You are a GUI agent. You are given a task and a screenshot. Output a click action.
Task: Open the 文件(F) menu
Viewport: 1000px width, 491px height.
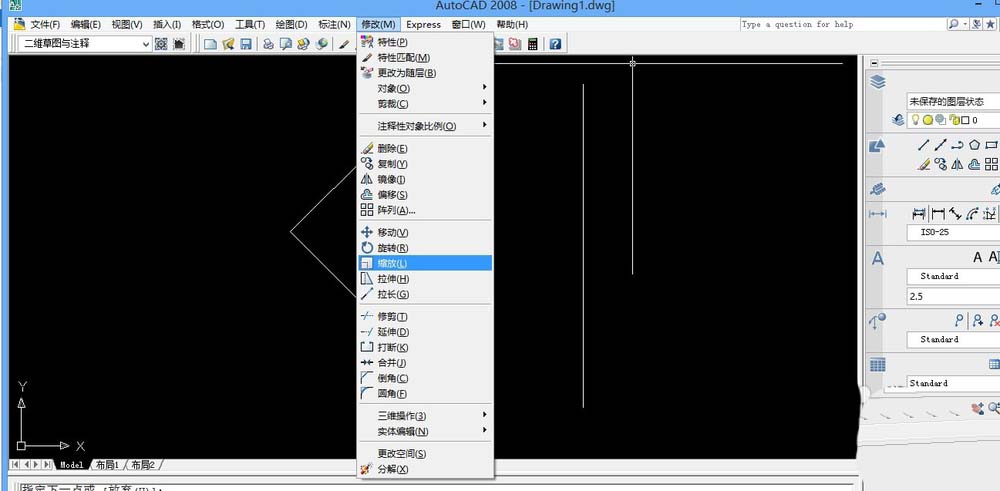click(x=45, y=24)
